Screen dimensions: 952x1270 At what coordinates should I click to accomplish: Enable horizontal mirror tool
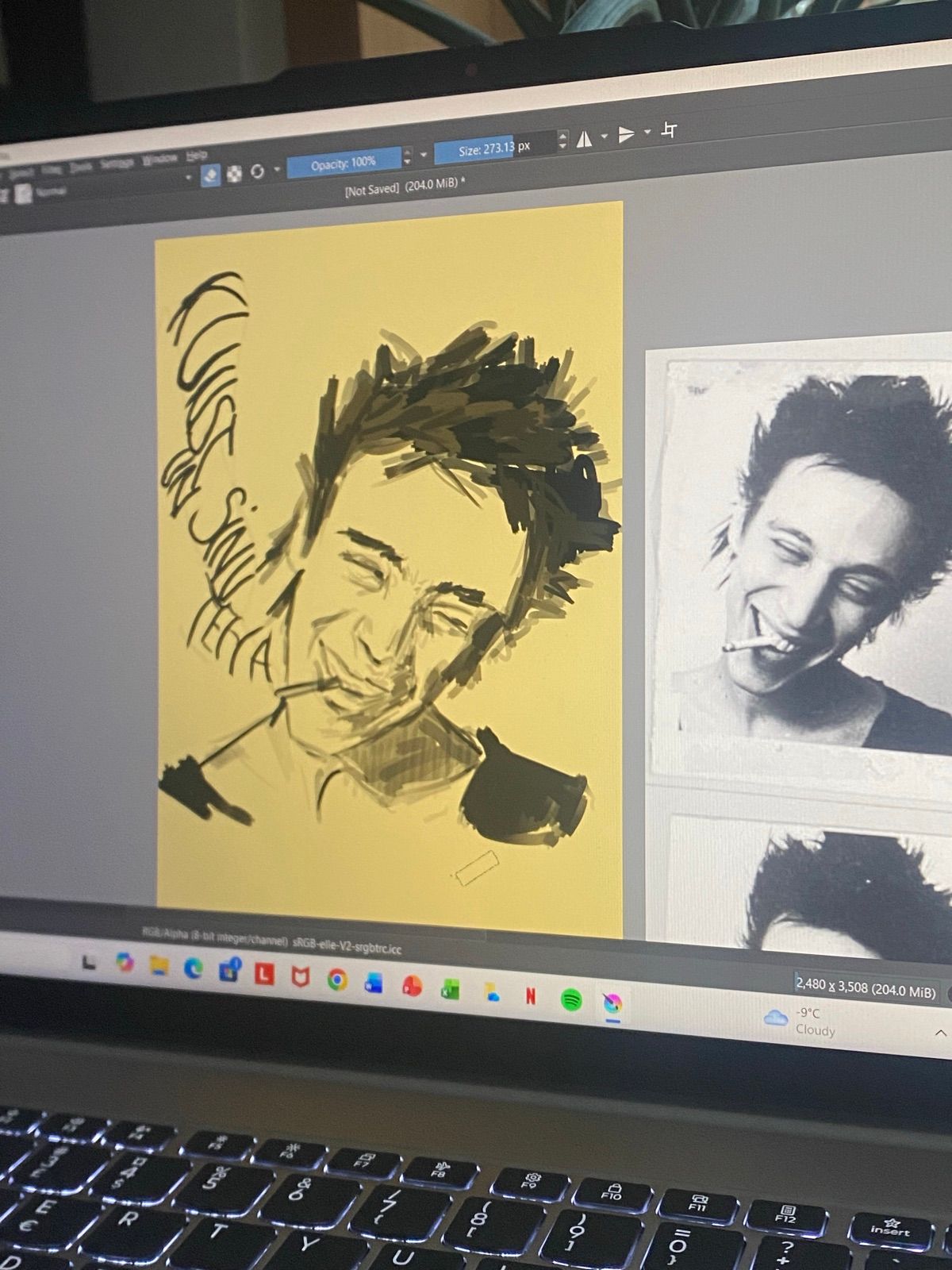[584, 140]
